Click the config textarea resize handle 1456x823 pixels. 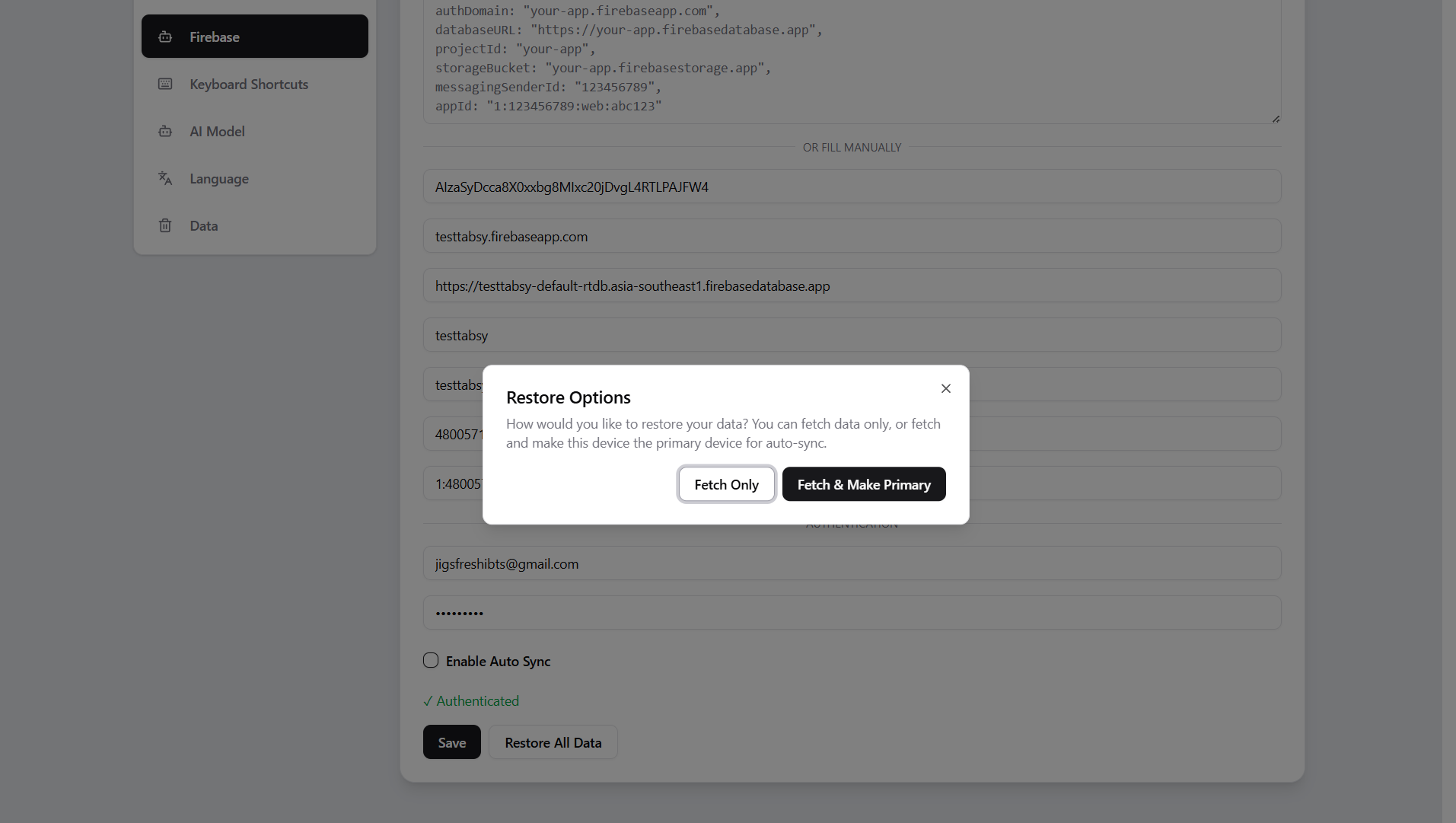pyautogui.click(x=1276, y=119)
